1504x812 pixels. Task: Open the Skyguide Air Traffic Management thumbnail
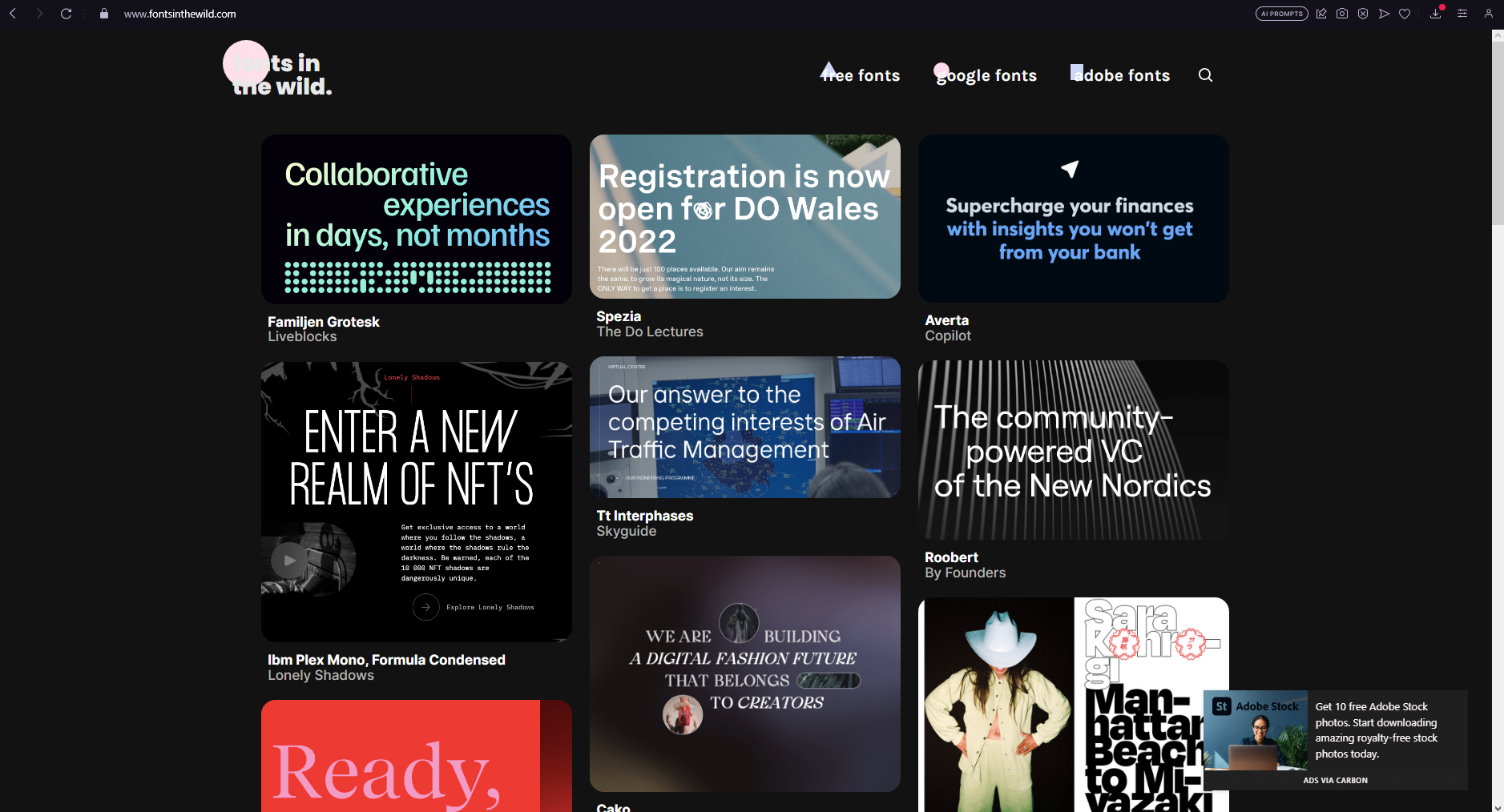tap(745, 427)
